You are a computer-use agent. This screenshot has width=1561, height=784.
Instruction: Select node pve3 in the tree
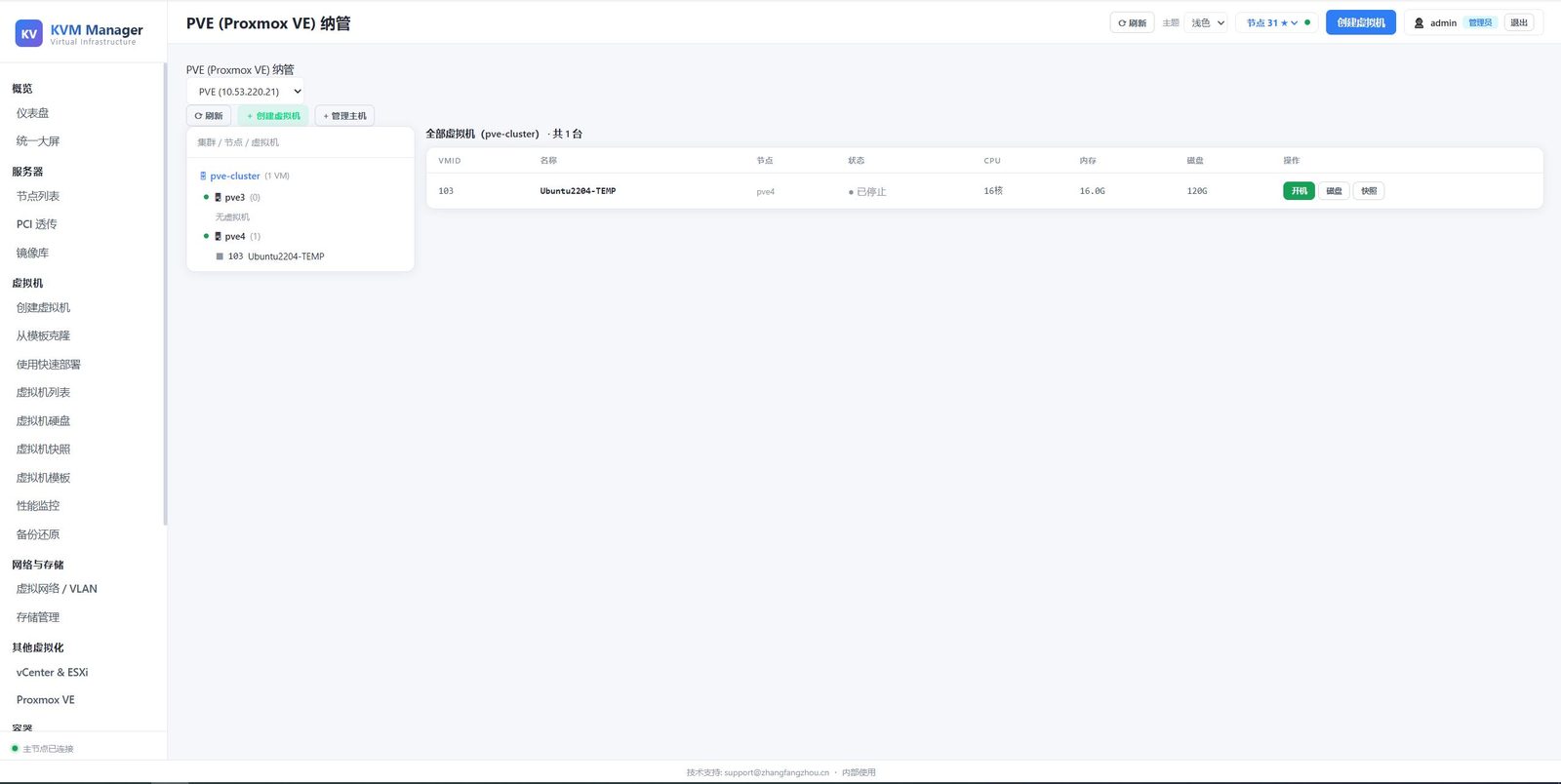[x=235, y=197]
